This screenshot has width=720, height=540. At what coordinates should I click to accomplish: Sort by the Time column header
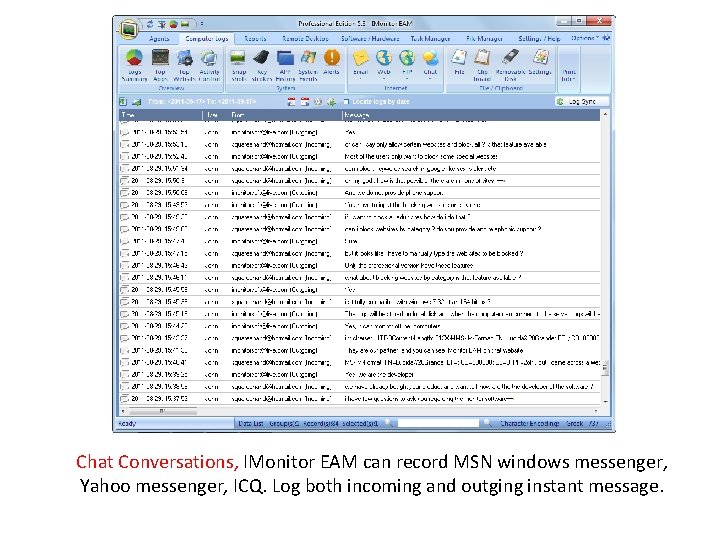[x=160, y=115]
